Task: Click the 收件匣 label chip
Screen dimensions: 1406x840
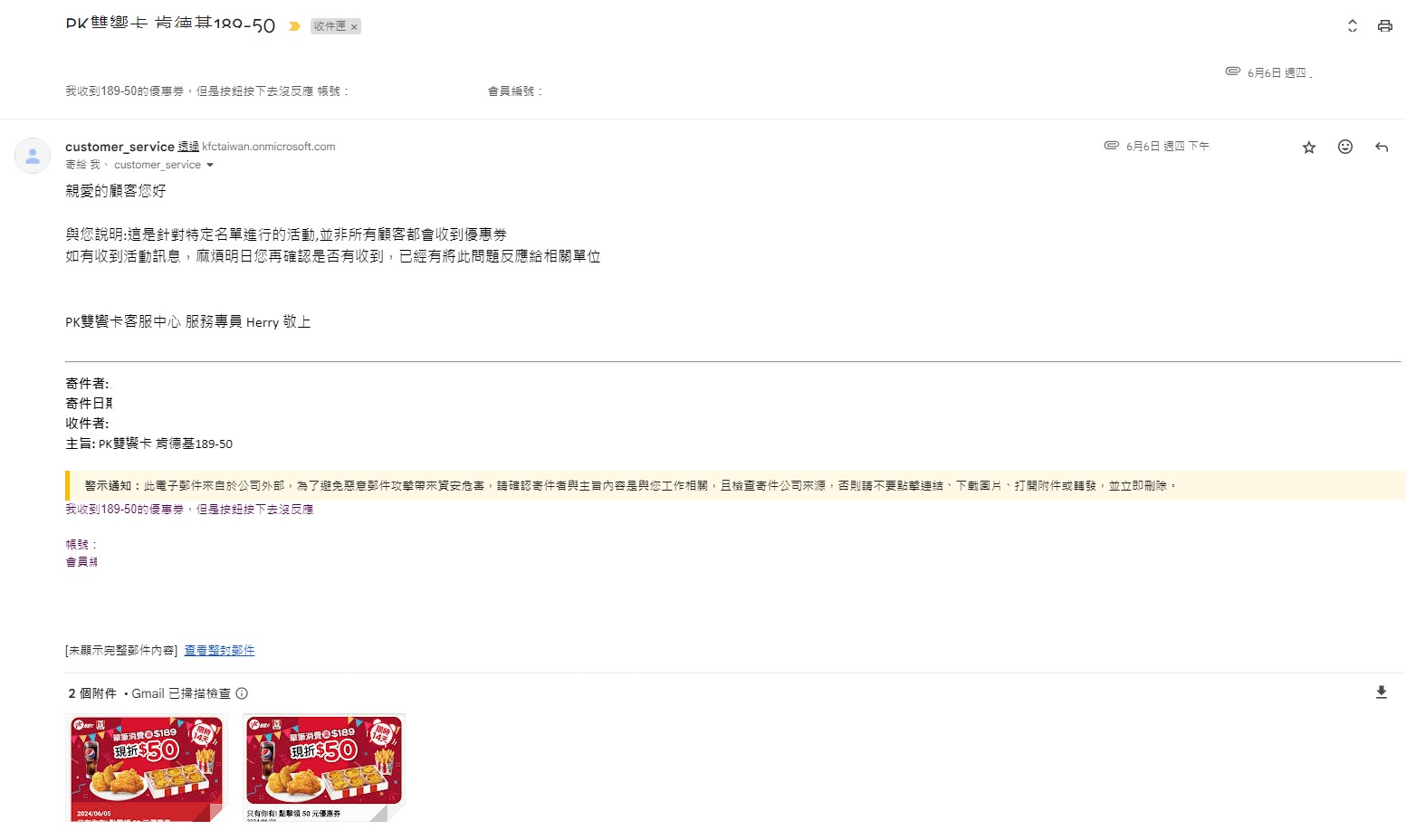Action: pyautogui.click(x=330, y=26)
